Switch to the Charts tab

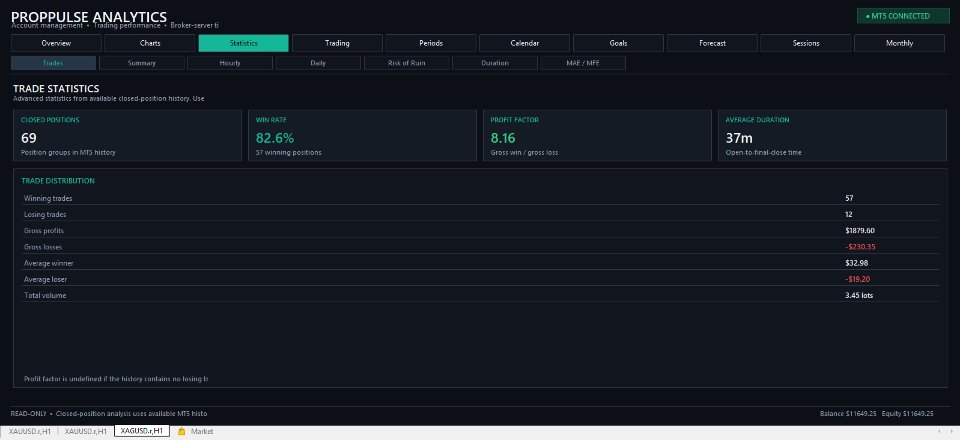click(x=150, y=43)
